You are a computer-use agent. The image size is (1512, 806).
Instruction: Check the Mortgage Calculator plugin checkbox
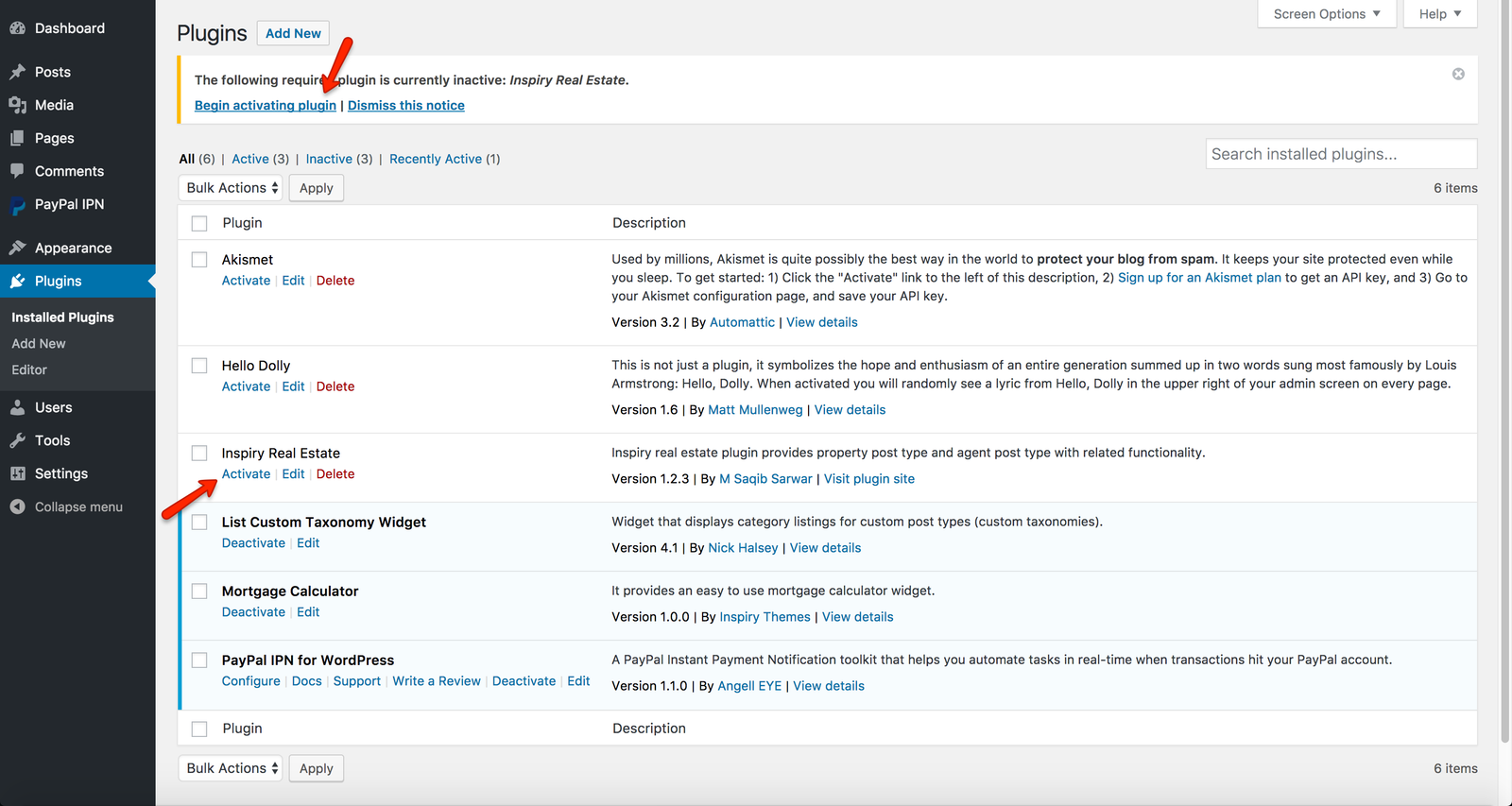(199, 592)
